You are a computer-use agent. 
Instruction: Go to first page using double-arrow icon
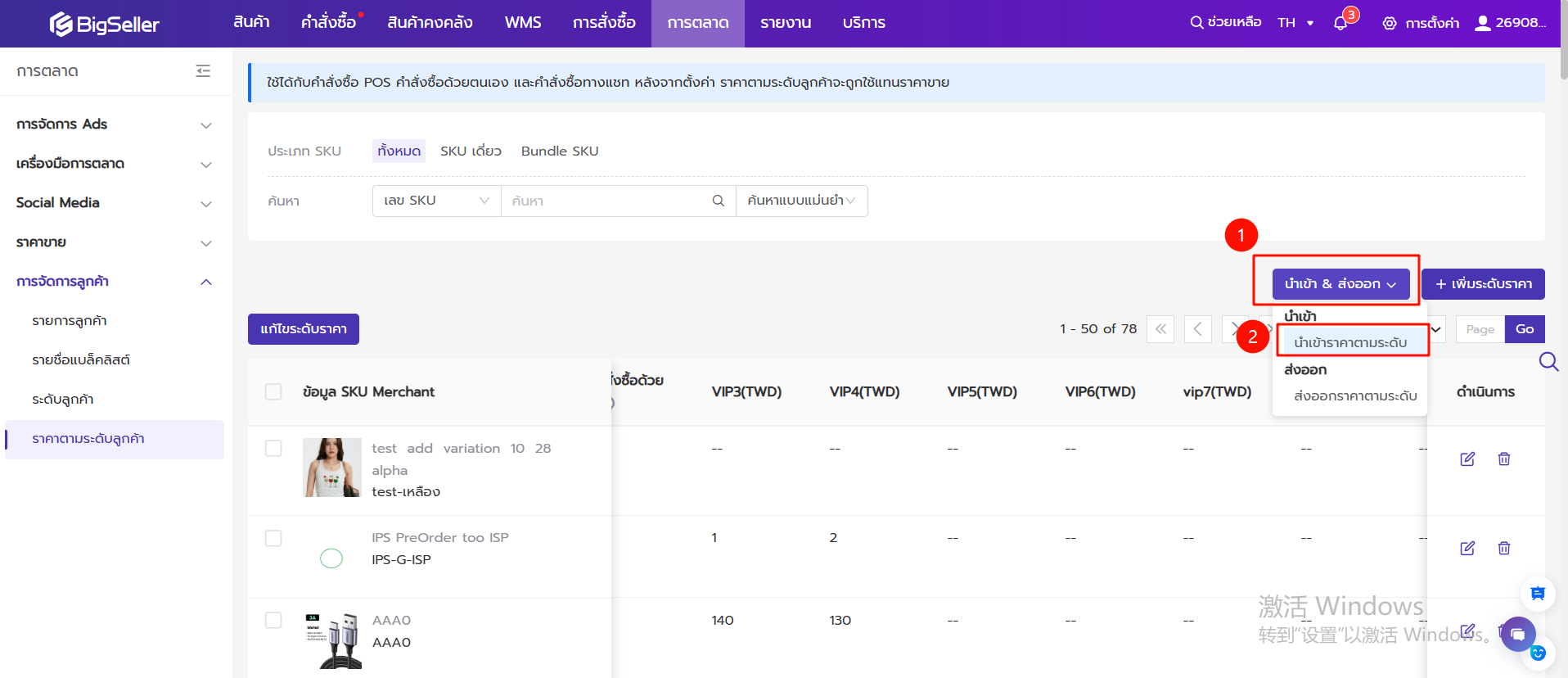coord(1160,329)
